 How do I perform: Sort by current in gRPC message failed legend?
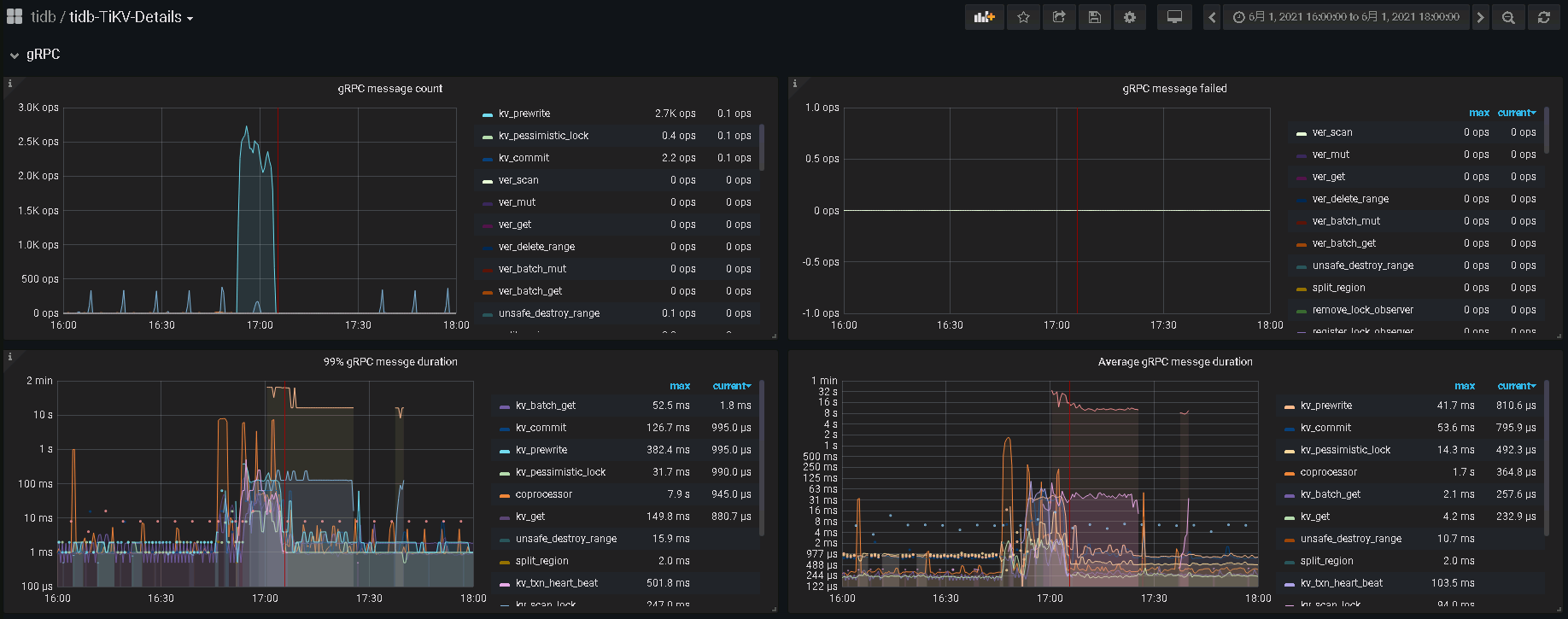pos(1515,113)
